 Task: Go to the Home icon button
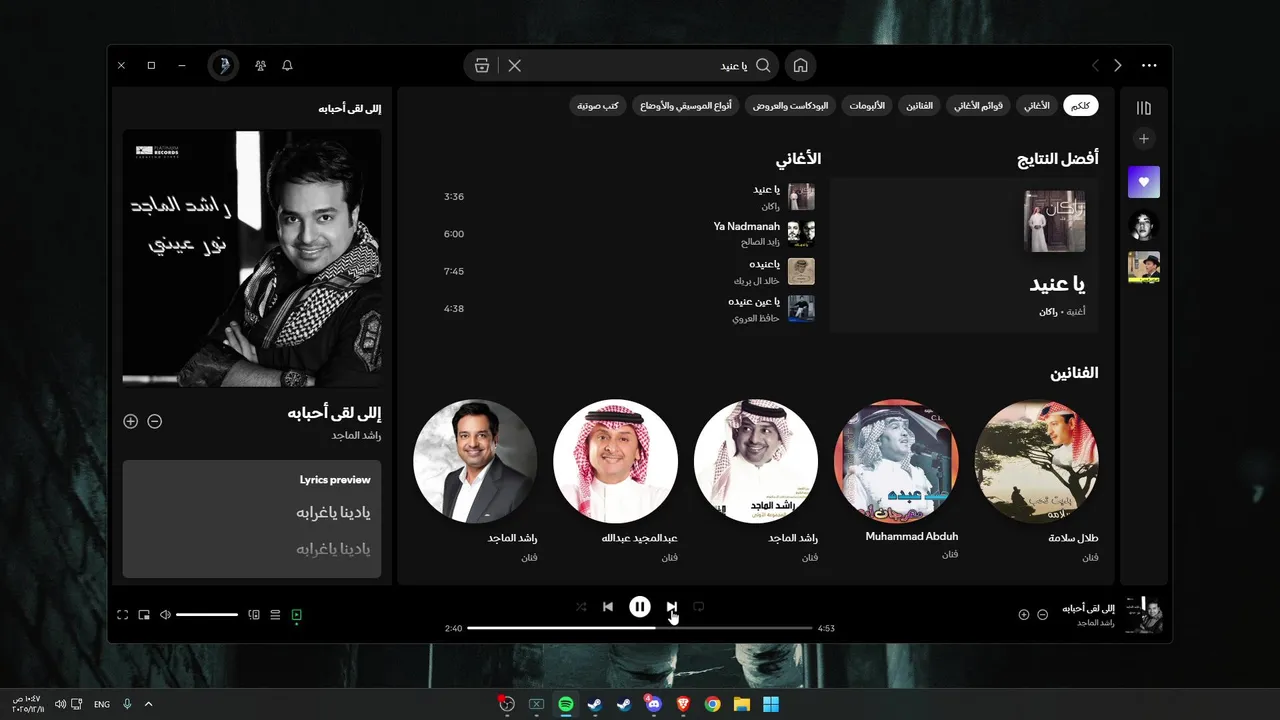(800, 66)
